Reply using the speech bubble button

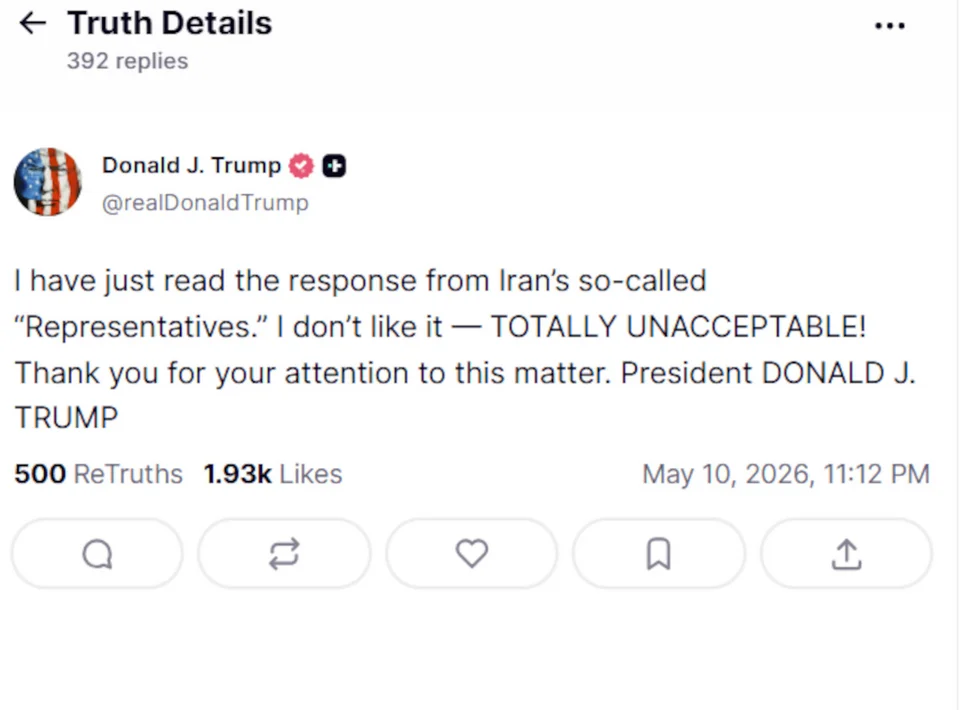coord(97,554)
